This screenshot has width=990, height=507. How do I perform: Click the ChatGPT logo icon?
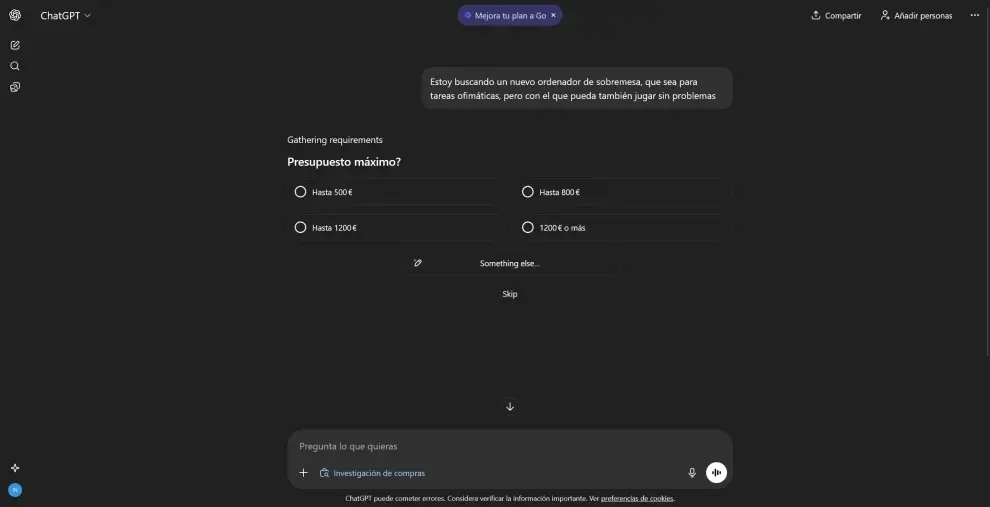[15, 15]
